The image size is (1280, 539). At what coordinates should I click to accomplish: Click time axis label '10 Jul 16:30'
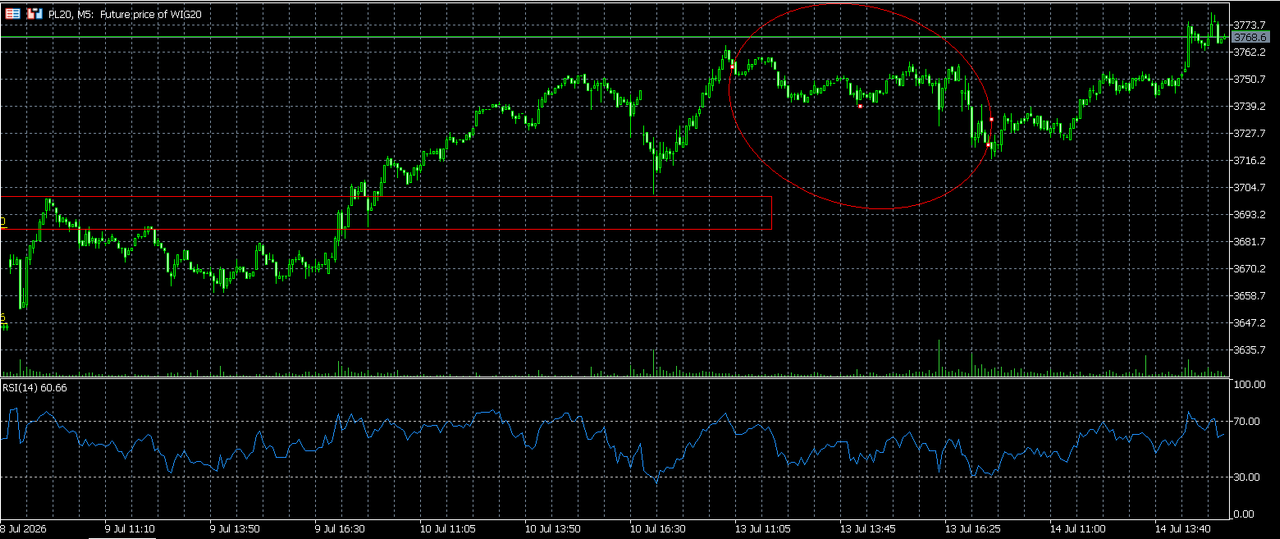[x=658, y=527]
